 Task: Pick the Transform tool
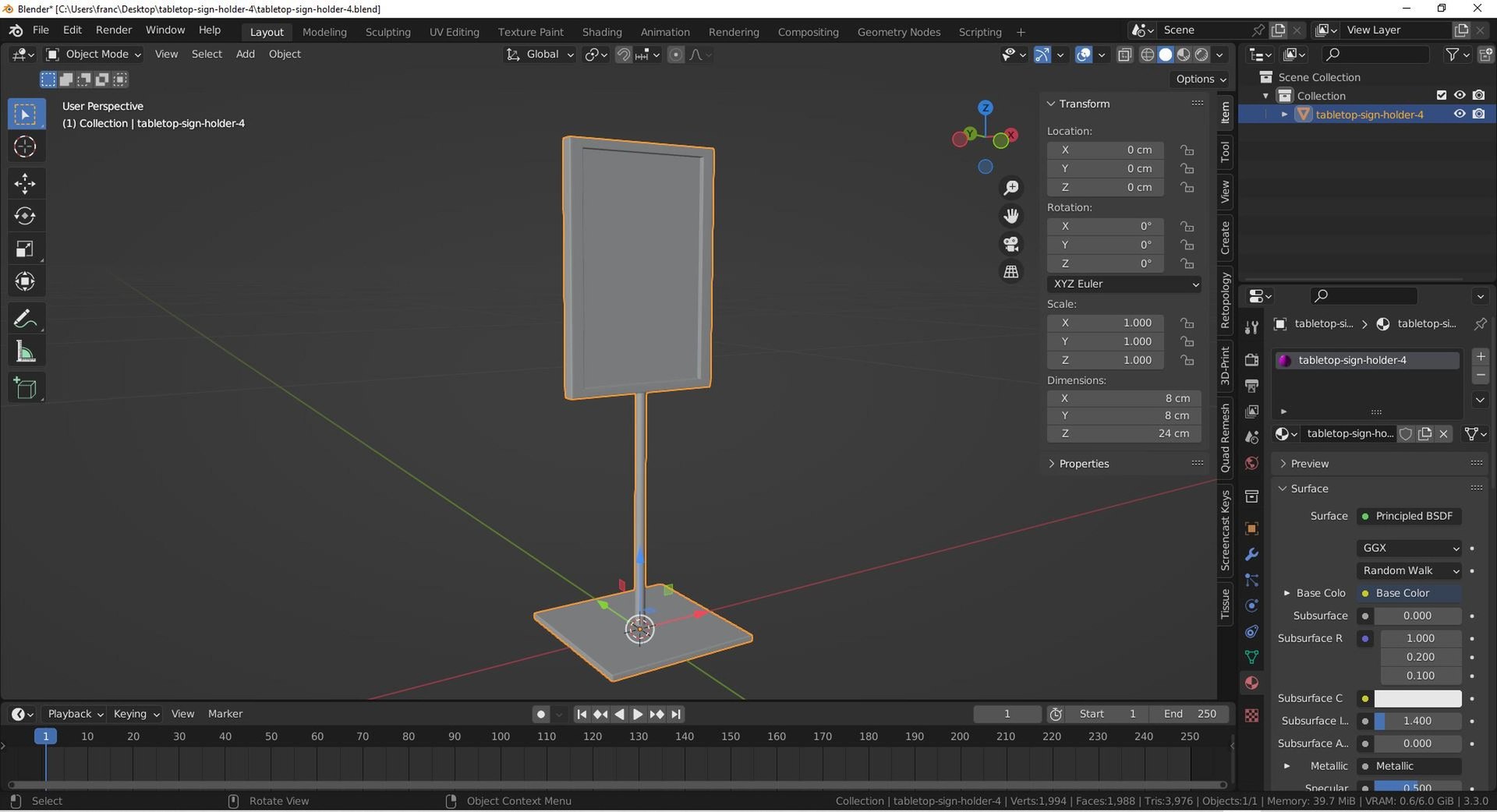pyautogui.click(x=25, y=281)
